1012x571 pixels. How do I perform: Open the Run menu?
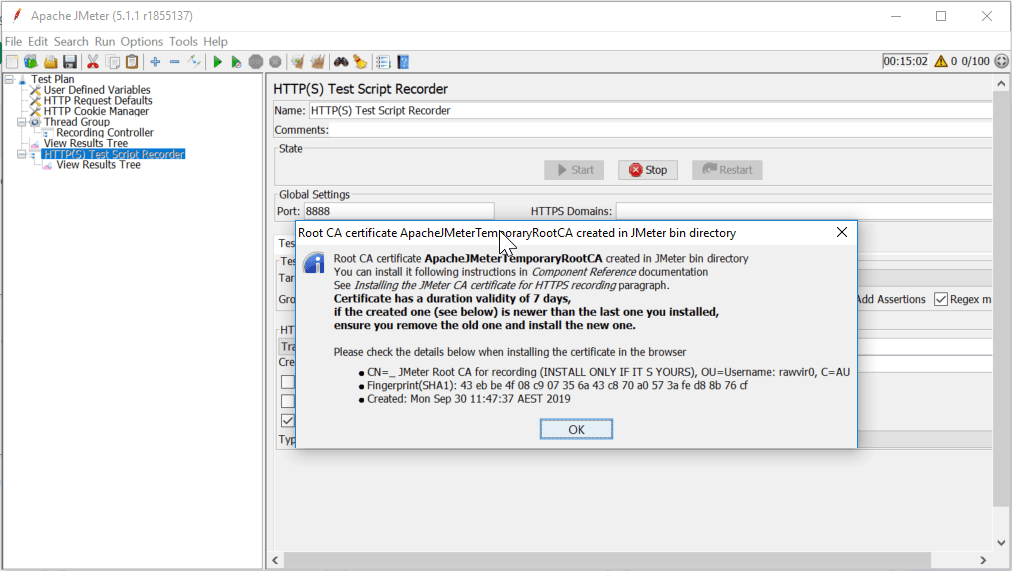tap(105, 42)
